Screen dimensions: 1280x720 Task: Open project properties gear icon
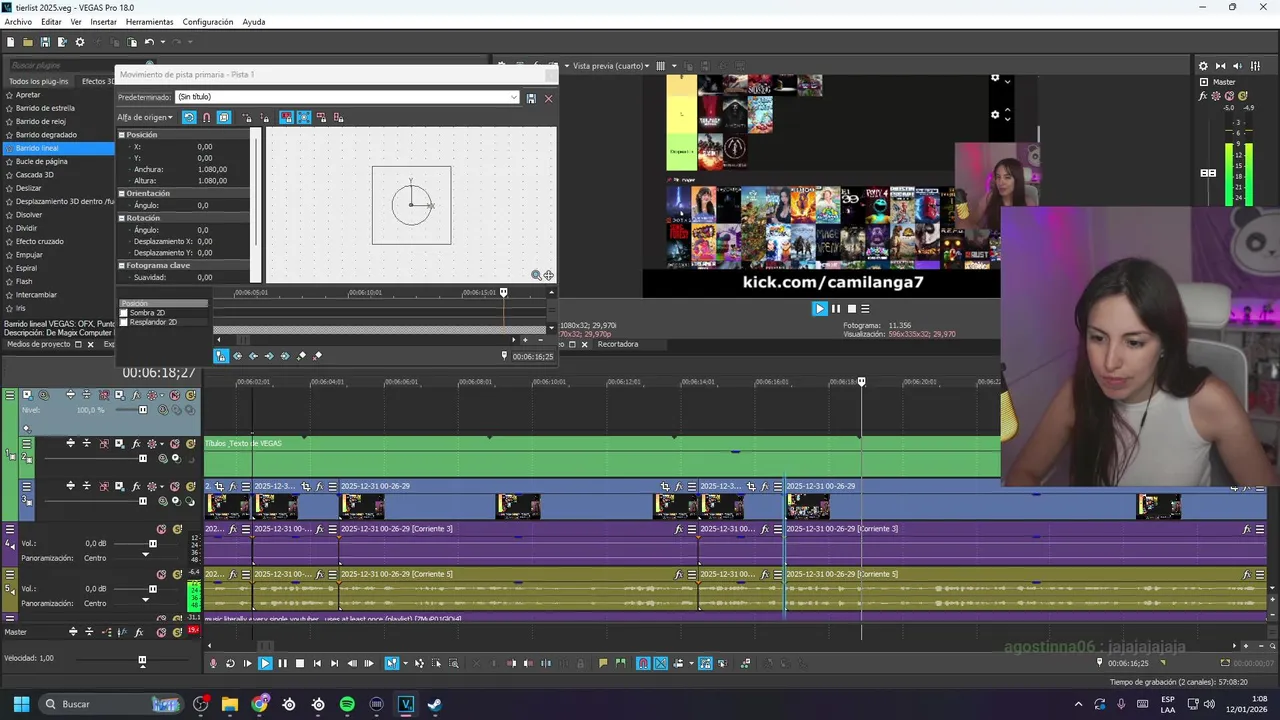coord(80,42)
